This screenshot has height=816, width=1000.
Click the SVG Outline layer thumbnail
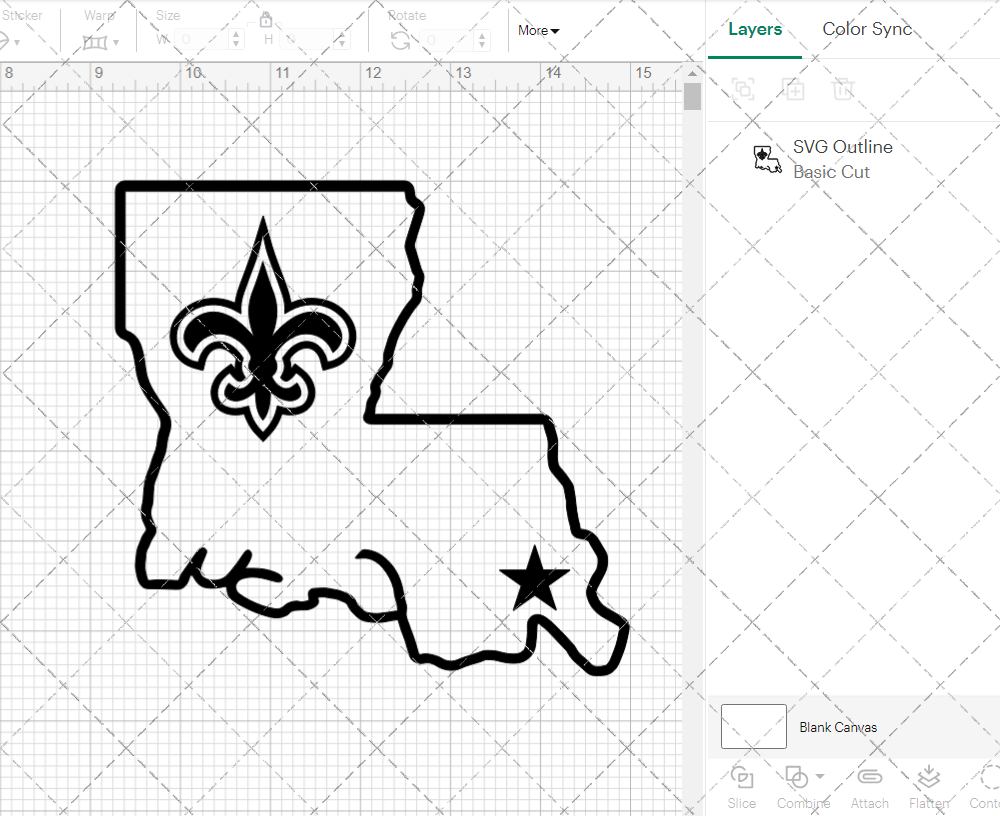tap(767, 159)
